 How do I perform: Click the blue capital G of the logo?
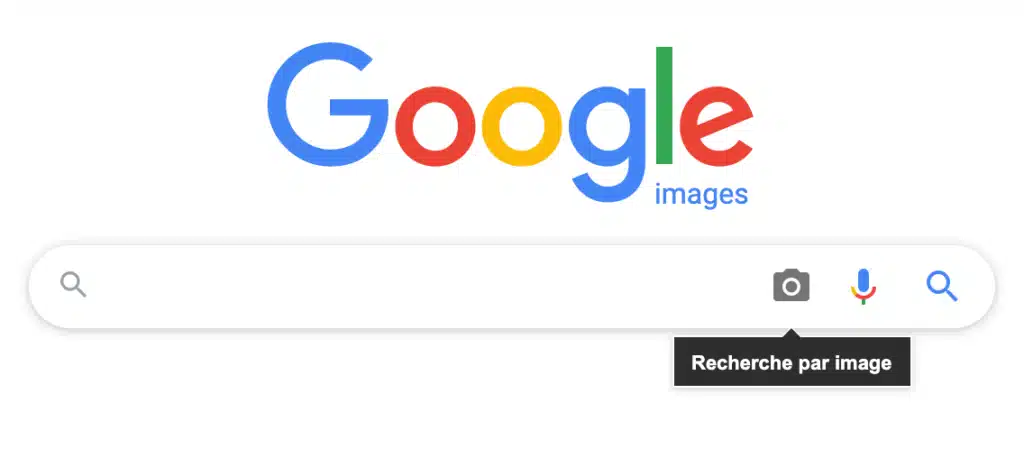[327, 105]
